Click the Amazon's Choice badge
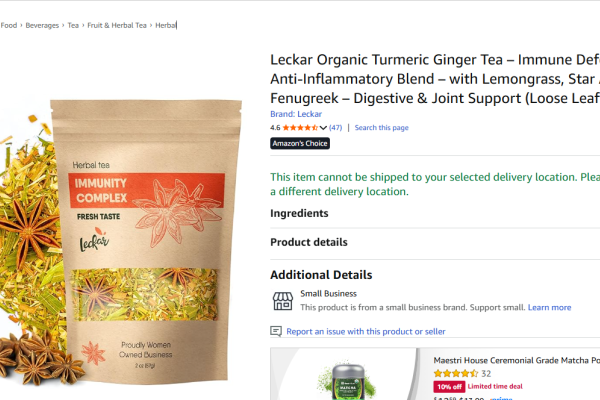The width and height of the screenshot is (600, 400). pyautogui.click(x=300, y=143)
